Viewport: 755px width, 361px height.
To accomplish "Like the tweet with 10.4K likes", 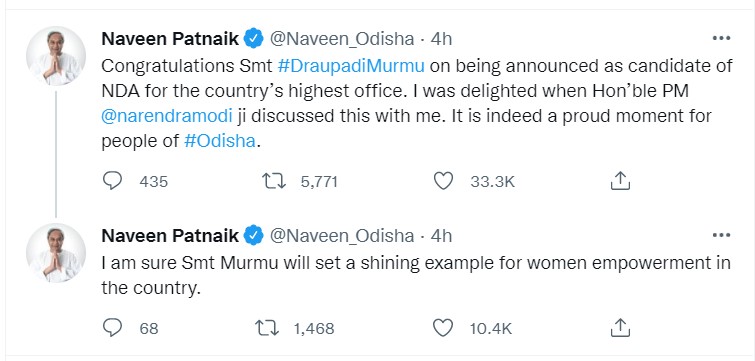I will pos(443,328).
